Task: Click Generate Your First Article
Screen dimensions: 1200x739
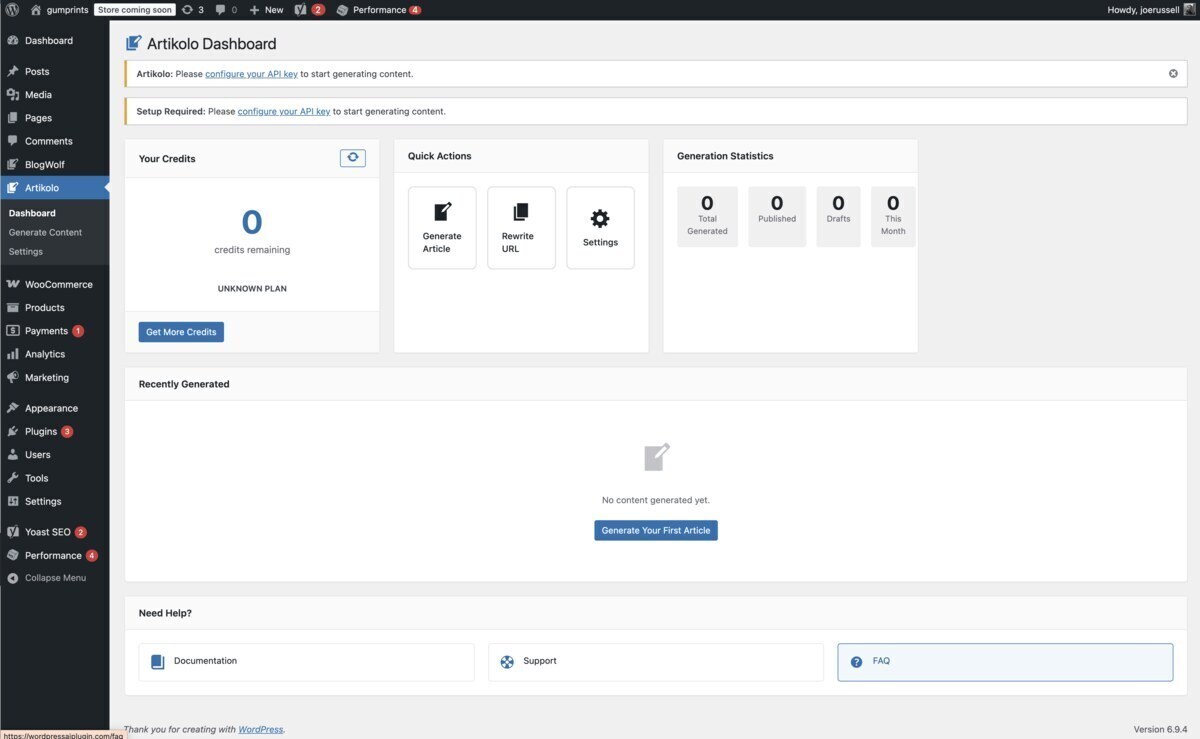Action: pyautogui.click(x=655, y=530)
